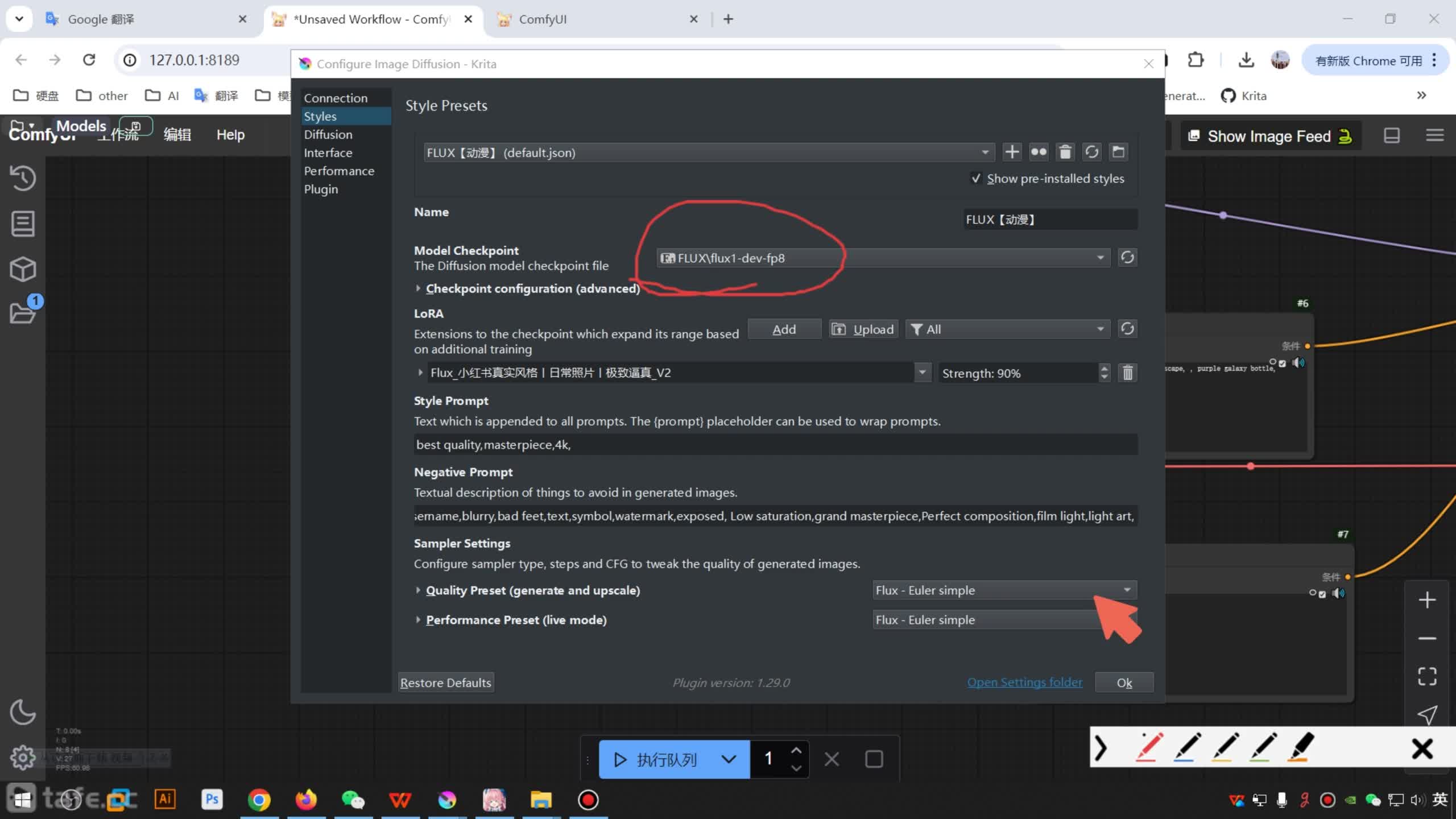Add a new style preset with plus icon

(1012, 152)
